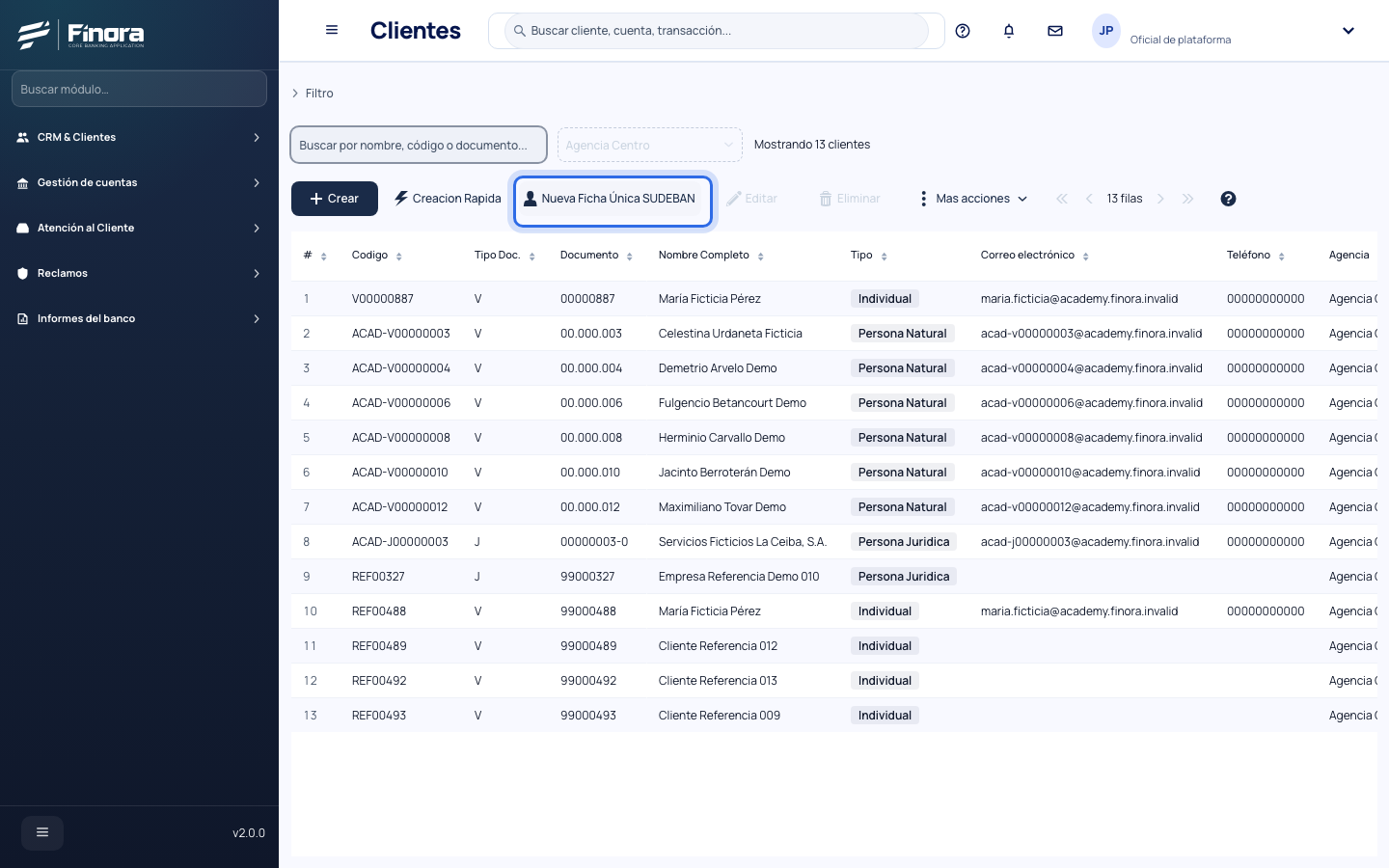This screenshot has height=868, width=1389.
Task: Click 13 filas page size
Action: click(x=1125, y=199)
